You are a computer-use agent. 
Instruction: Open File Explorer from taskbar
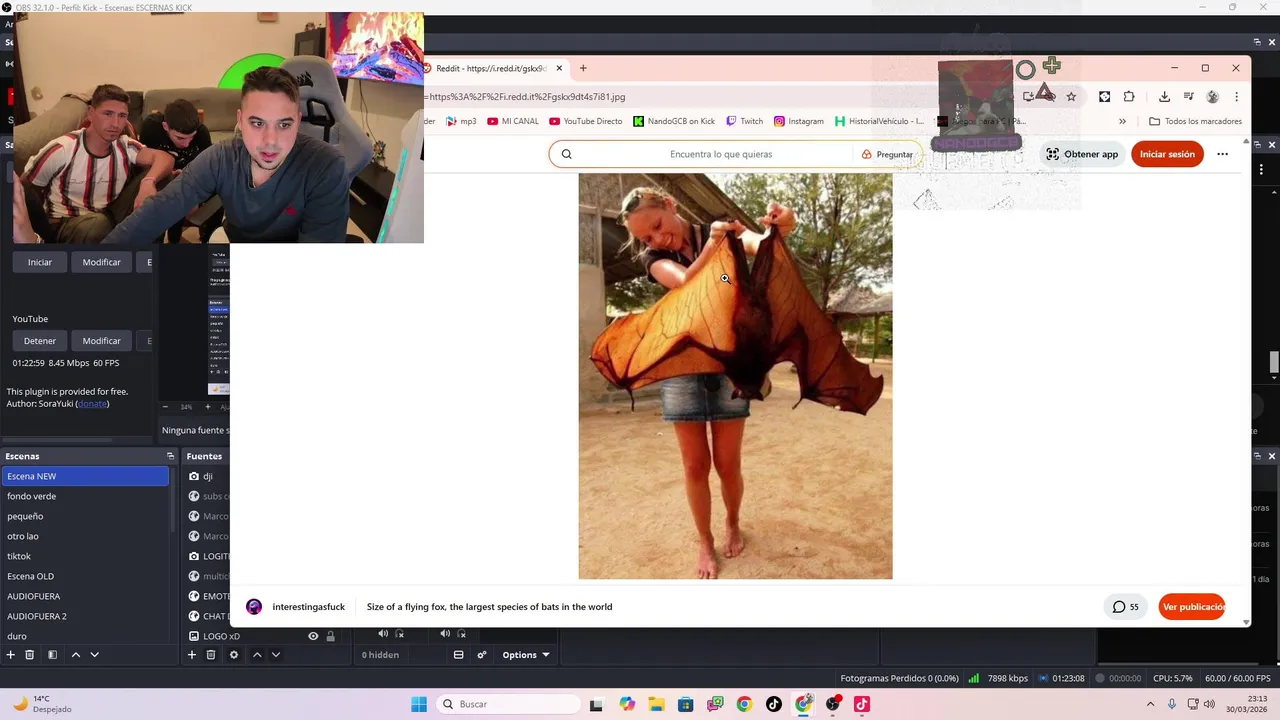pyautogui.click(x=656, y=704)
